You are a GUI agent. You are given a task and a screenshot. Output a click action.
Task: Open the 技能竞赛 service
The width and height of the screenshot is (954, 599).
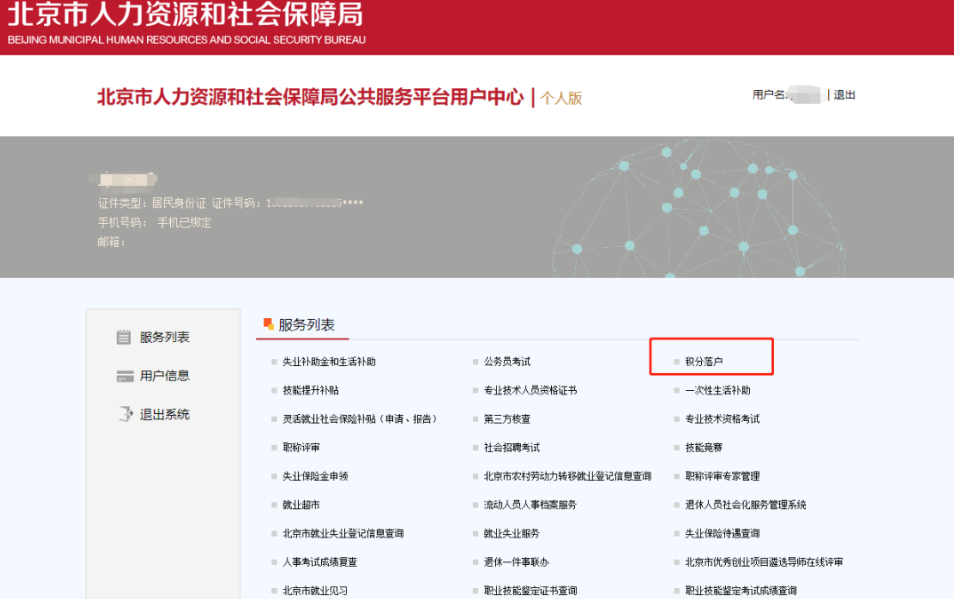point(704,448)
